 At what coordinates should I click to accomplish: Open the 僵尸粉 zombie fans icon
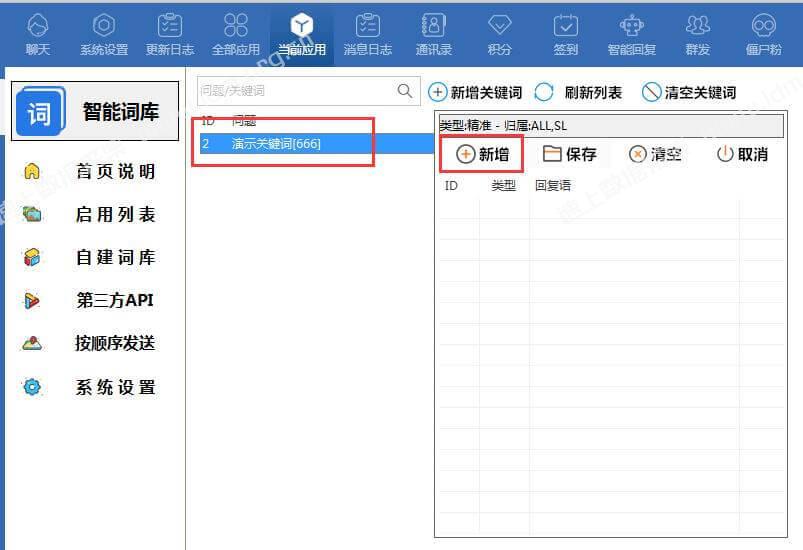tap(764, 34)
